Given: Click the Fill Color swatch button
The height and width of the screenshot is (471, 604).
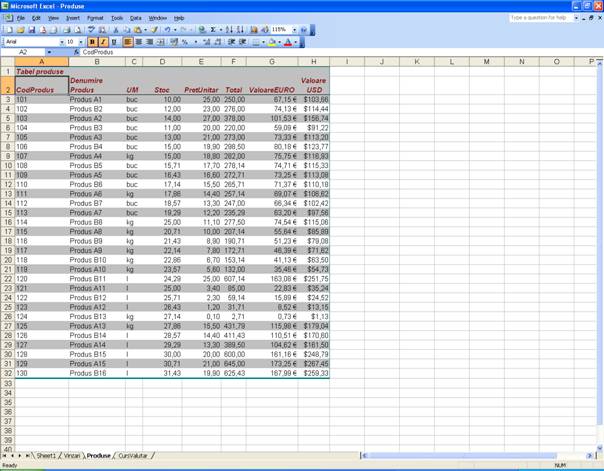Looking at the screenshot, I should click(271, 42).
